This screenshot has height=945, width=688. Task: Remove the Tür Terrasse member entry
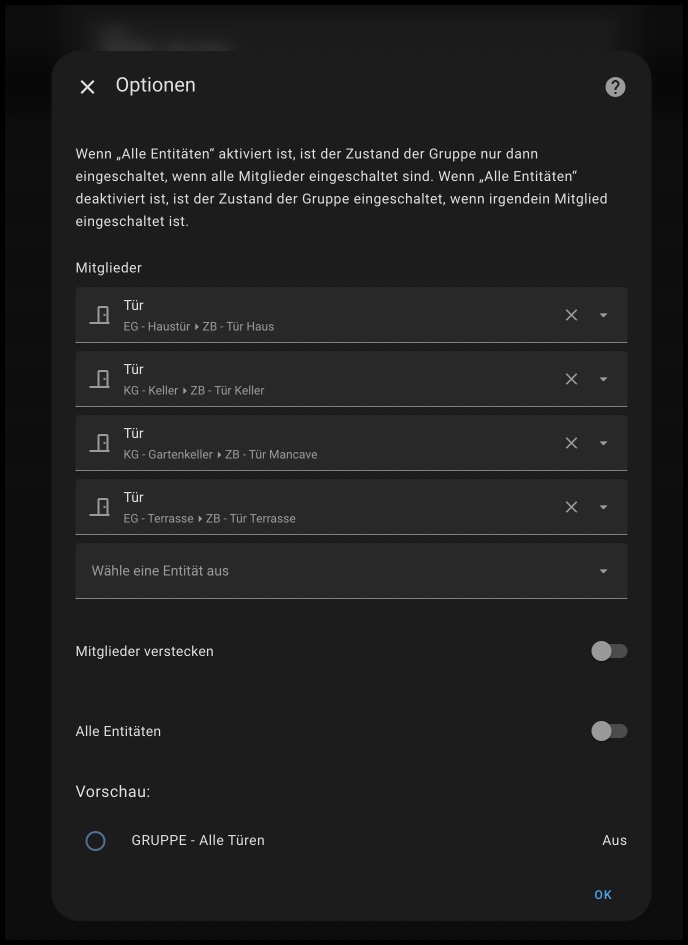pos(571,507)
